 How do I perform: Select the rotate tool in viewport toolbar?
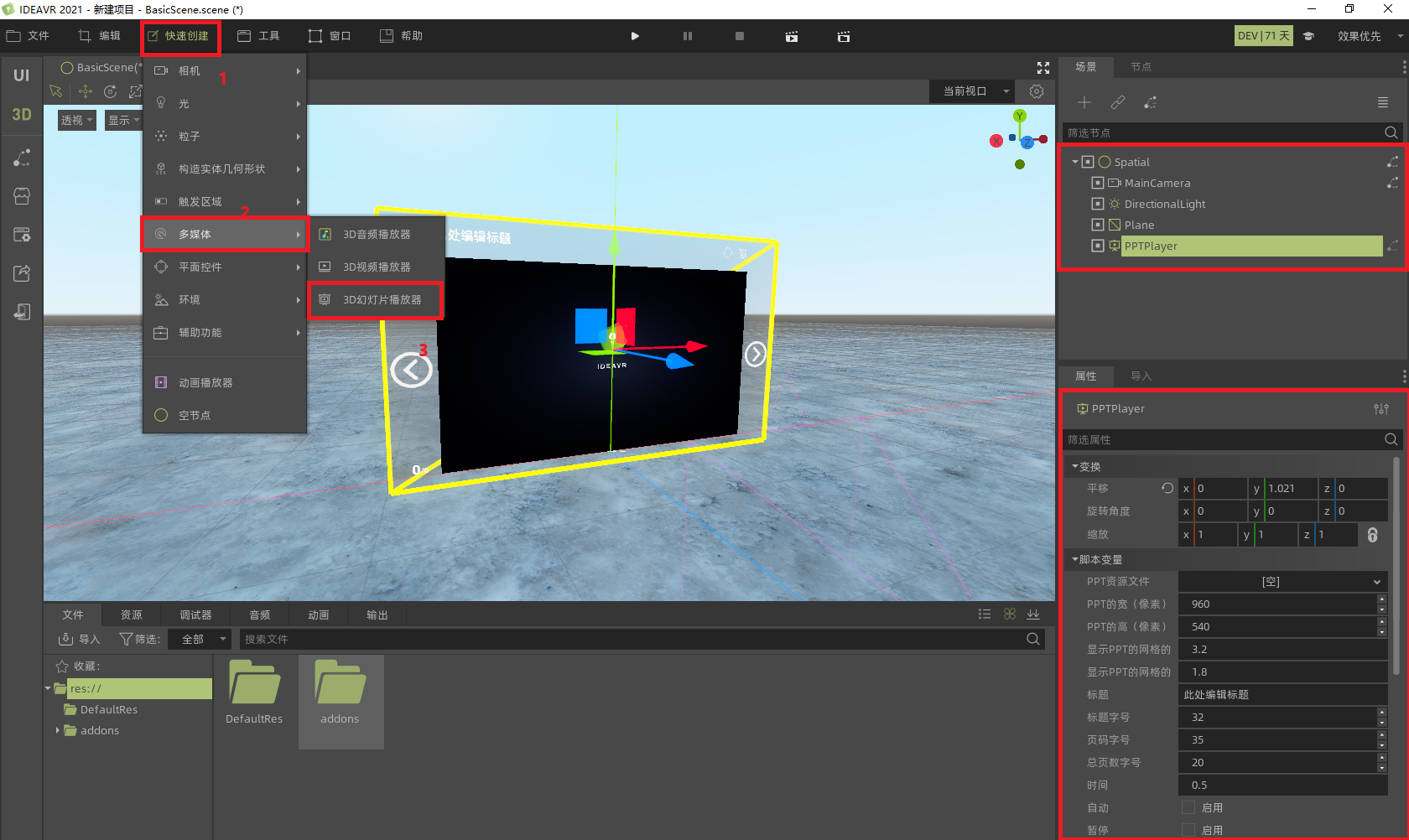110,91
